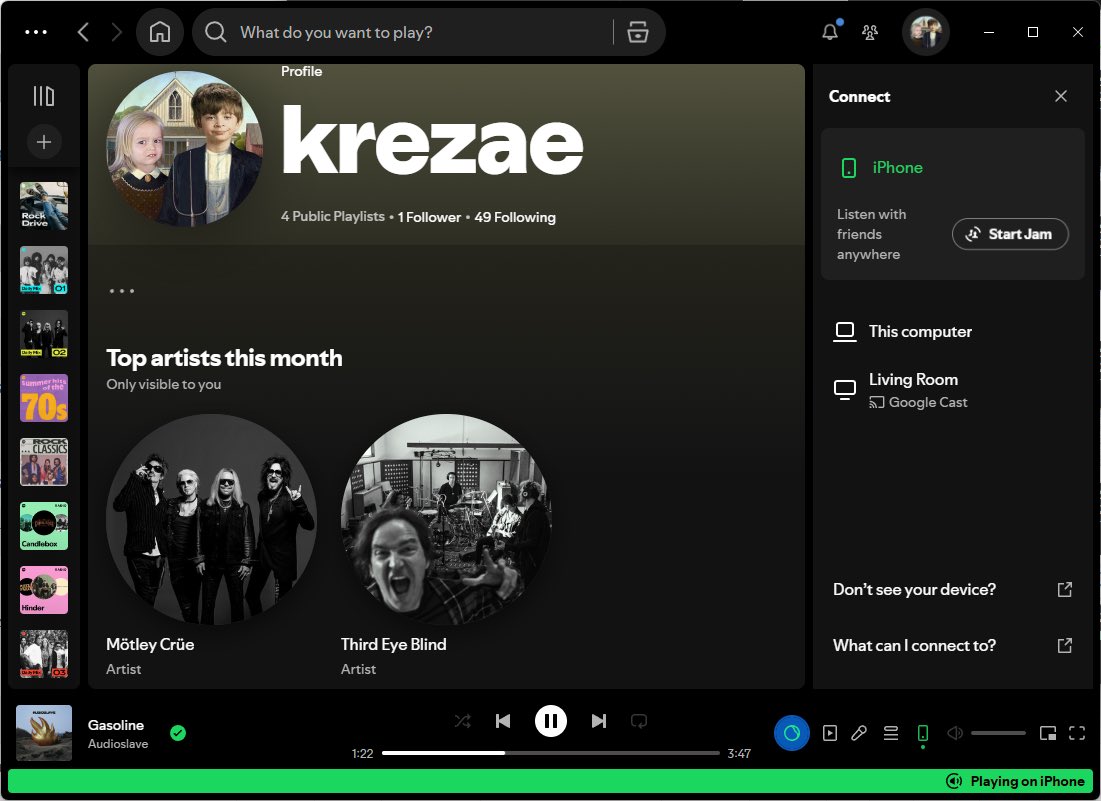Click Gasoline album cover in player

(44, 733)
